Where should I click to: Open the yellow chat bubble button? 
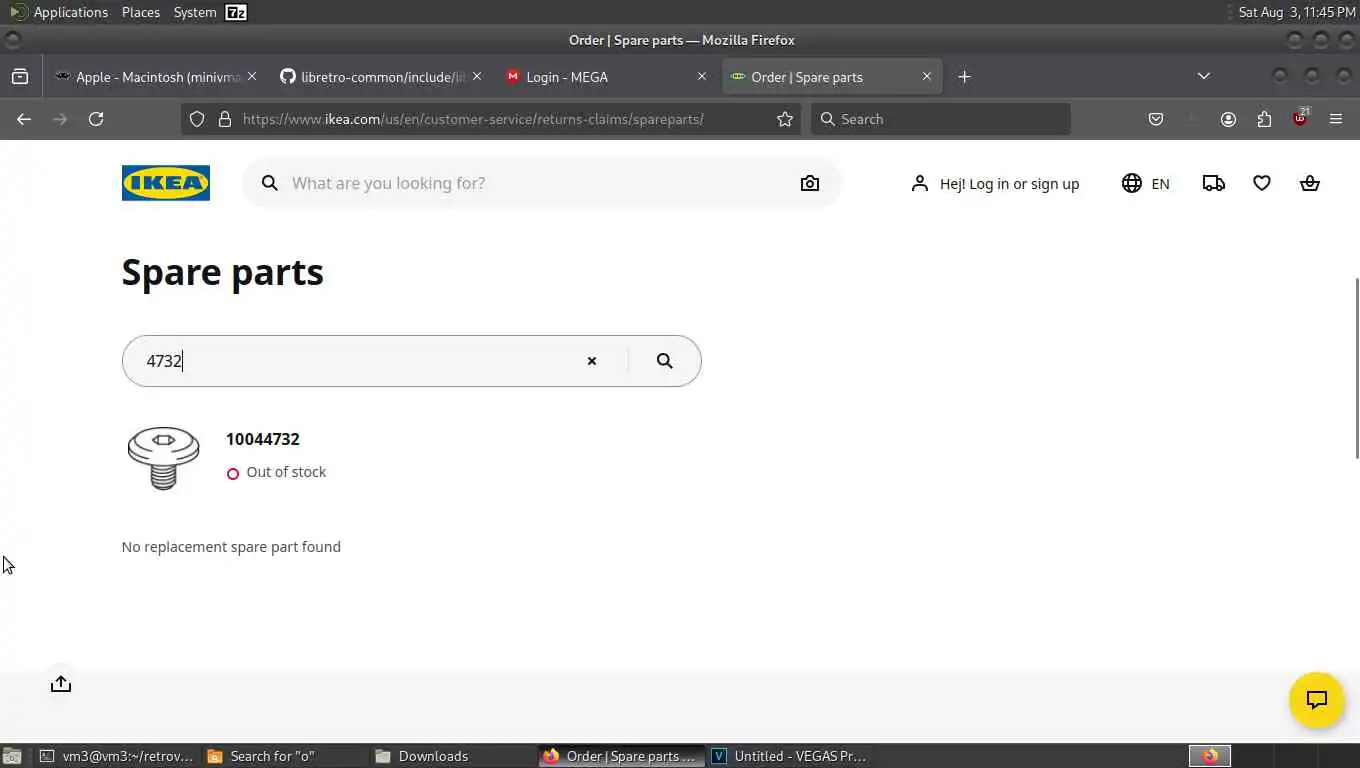pyautogui.click(x=1316, y=700)
